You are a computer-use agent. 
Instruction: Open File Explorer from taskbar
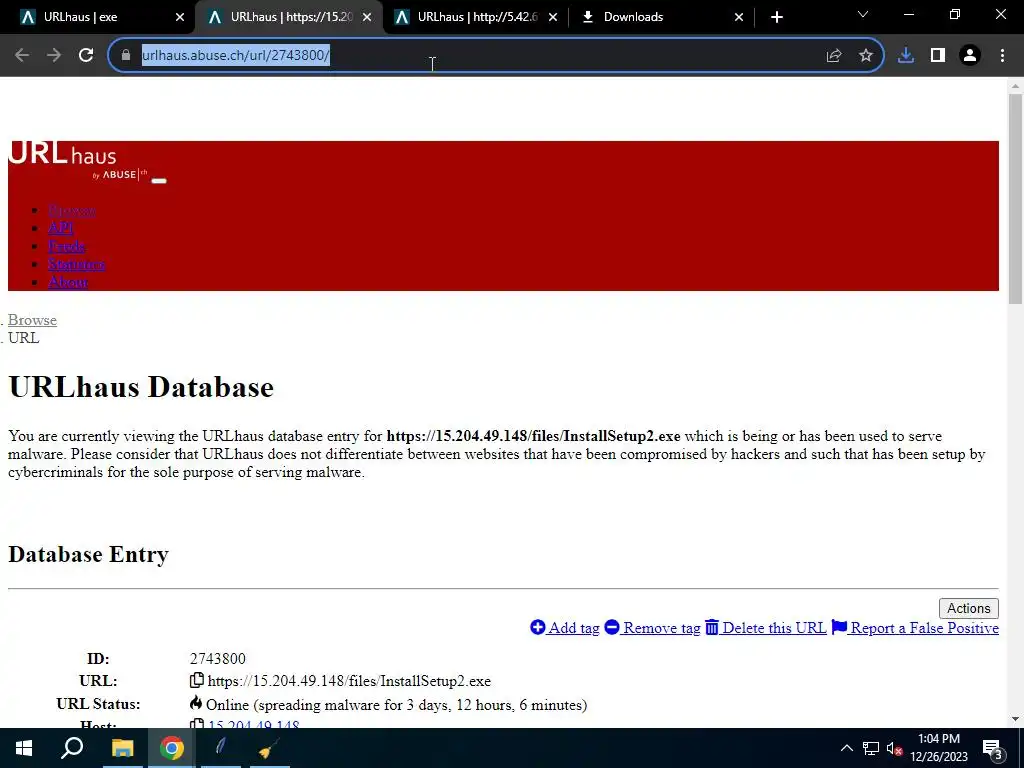click(122, 748)
